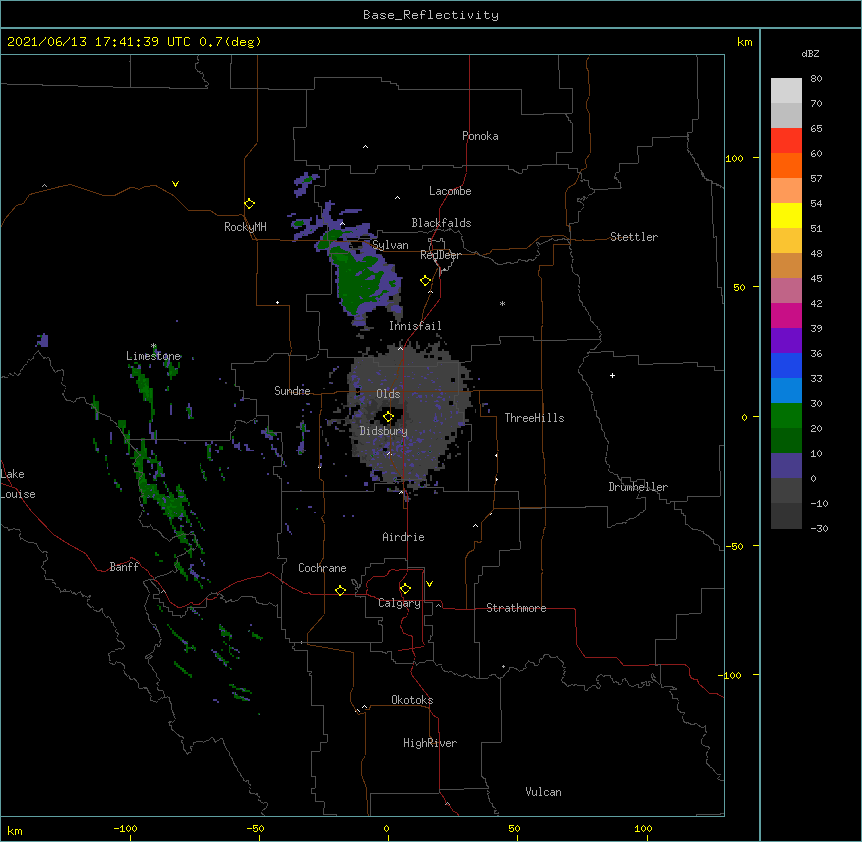Pick the dark orange swatch below red
Screen dimensions: 862x842
coord(786,165)
